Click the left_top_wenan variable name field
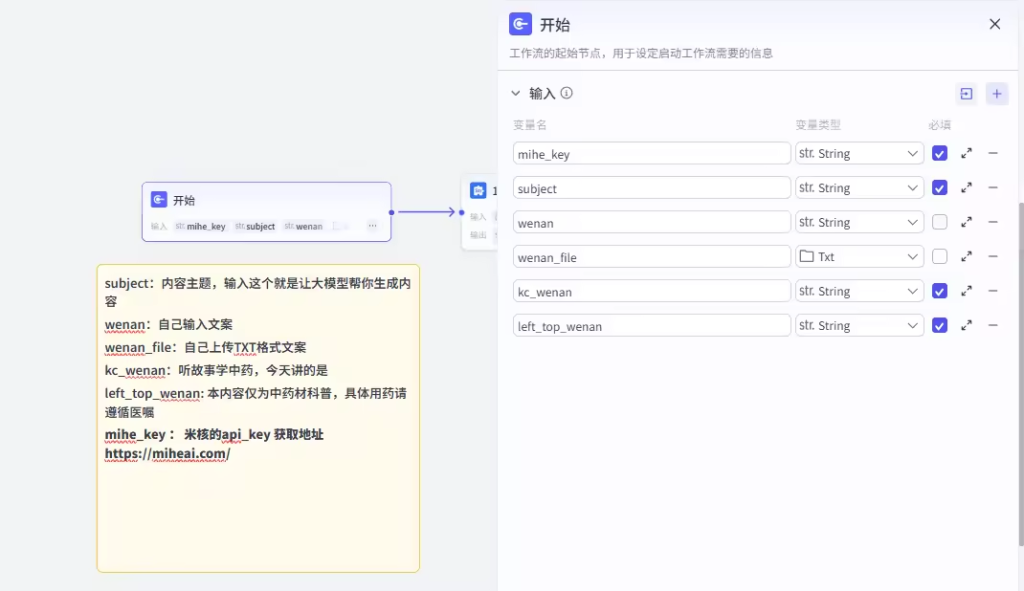Screen dimensions: 1024x591 tap(650, 325)
